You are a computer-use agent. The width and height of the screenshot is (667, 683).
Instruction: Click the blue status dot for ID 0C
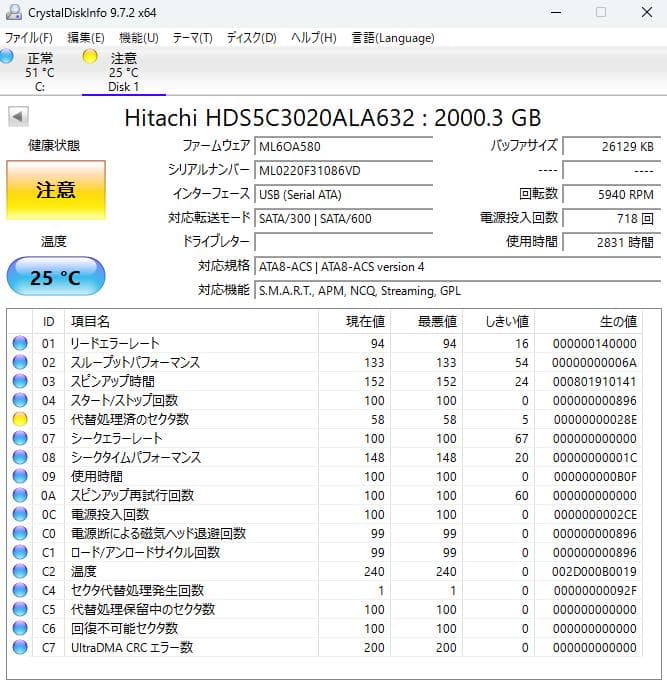(20, 514)
